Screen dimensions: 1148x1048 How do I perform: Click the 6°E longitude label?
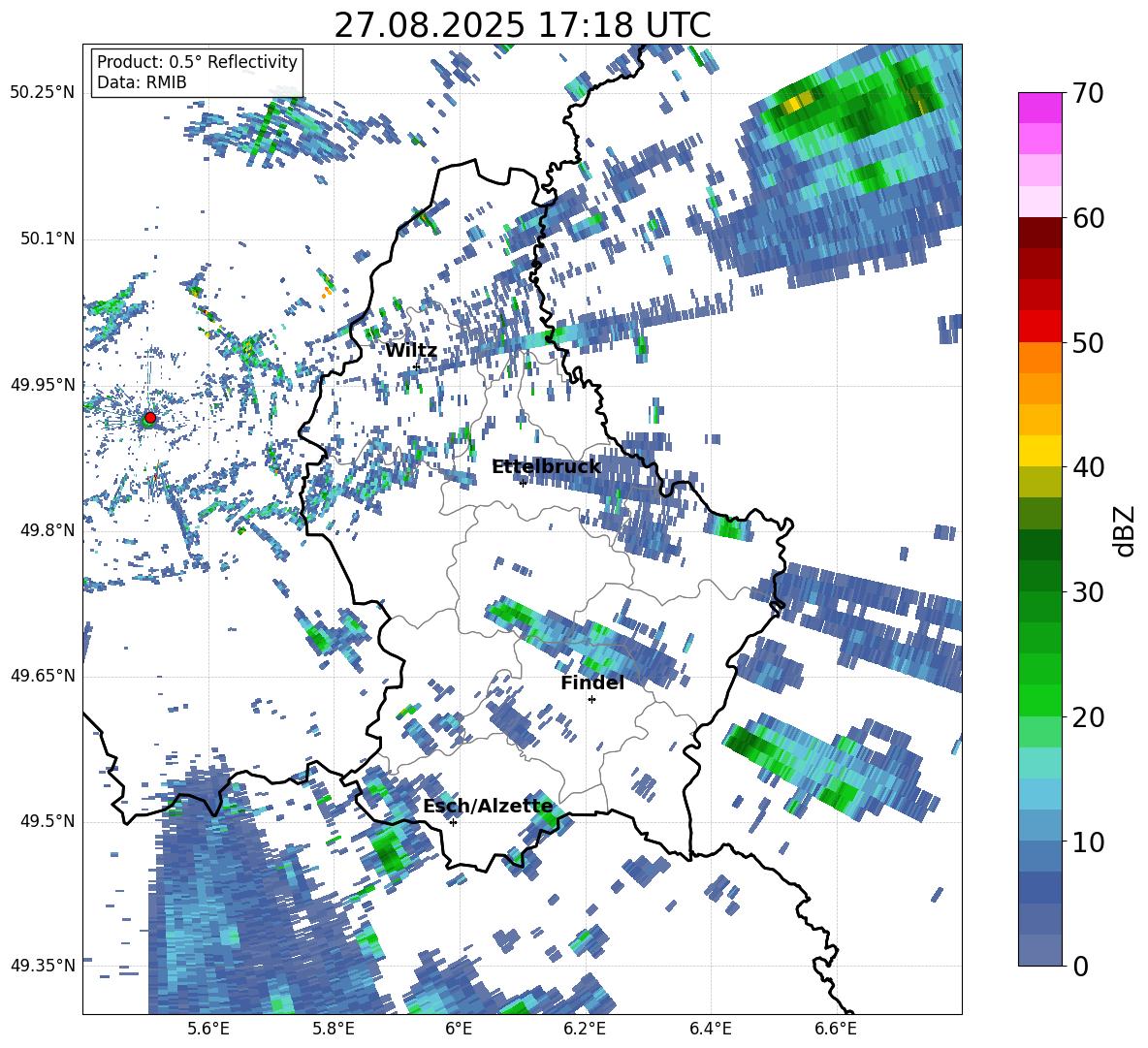(x=459, y=1029)
